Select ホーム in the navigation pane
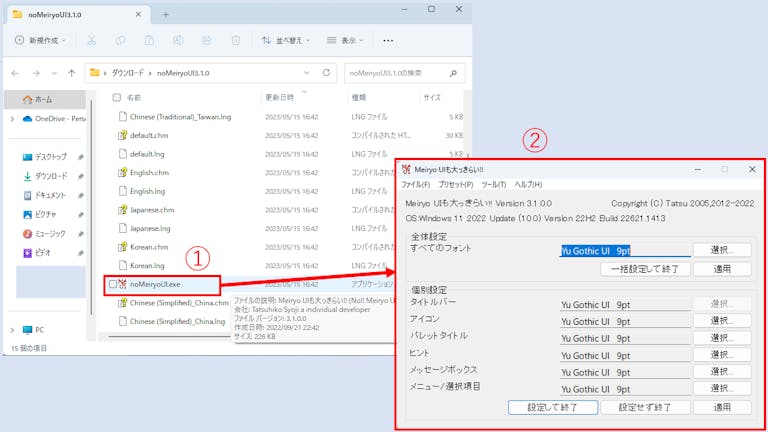The height and width of the screenshot is (432, 768). (x=45, y=99)
